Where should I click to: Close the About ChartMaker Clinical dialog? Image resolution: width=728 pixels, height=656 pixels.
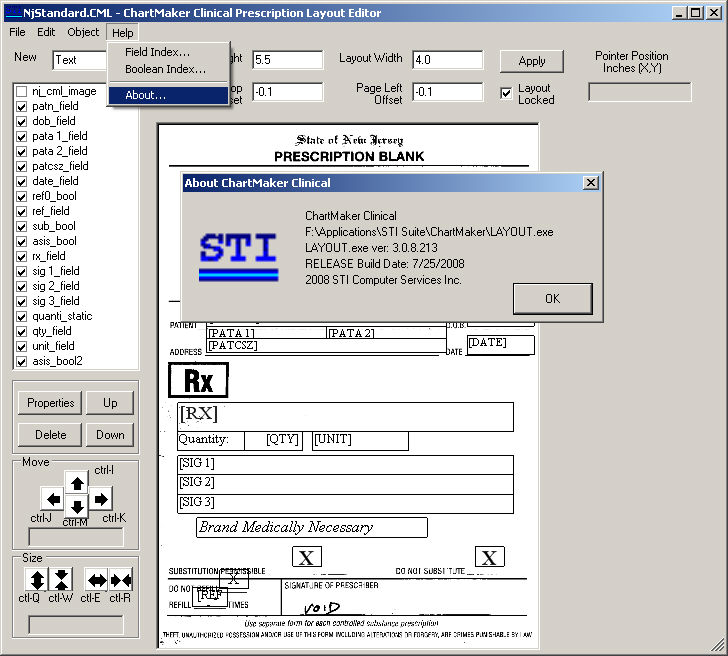[x=591, y=183]
